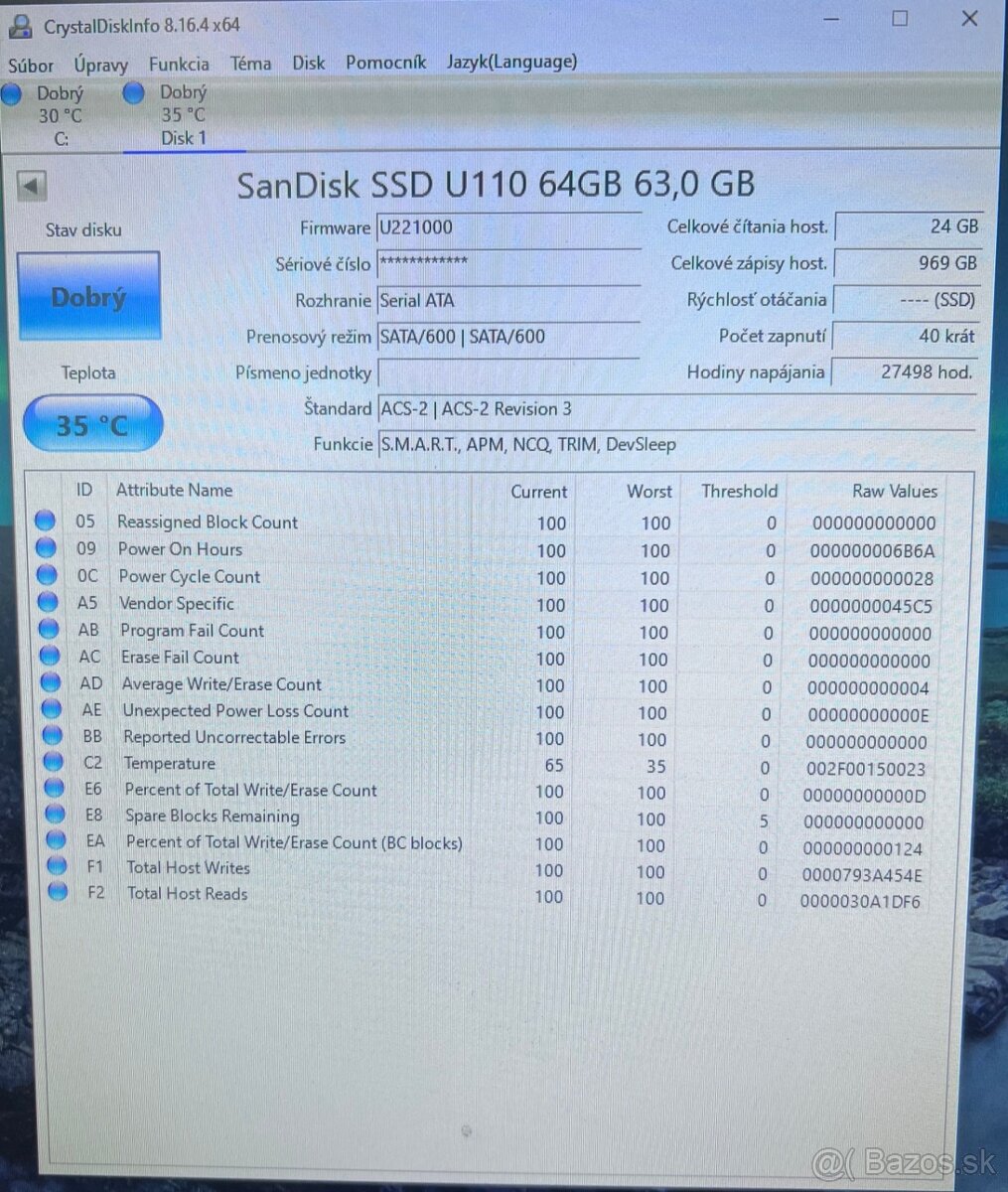Click raw value 0000000045C5

point(871,605)
